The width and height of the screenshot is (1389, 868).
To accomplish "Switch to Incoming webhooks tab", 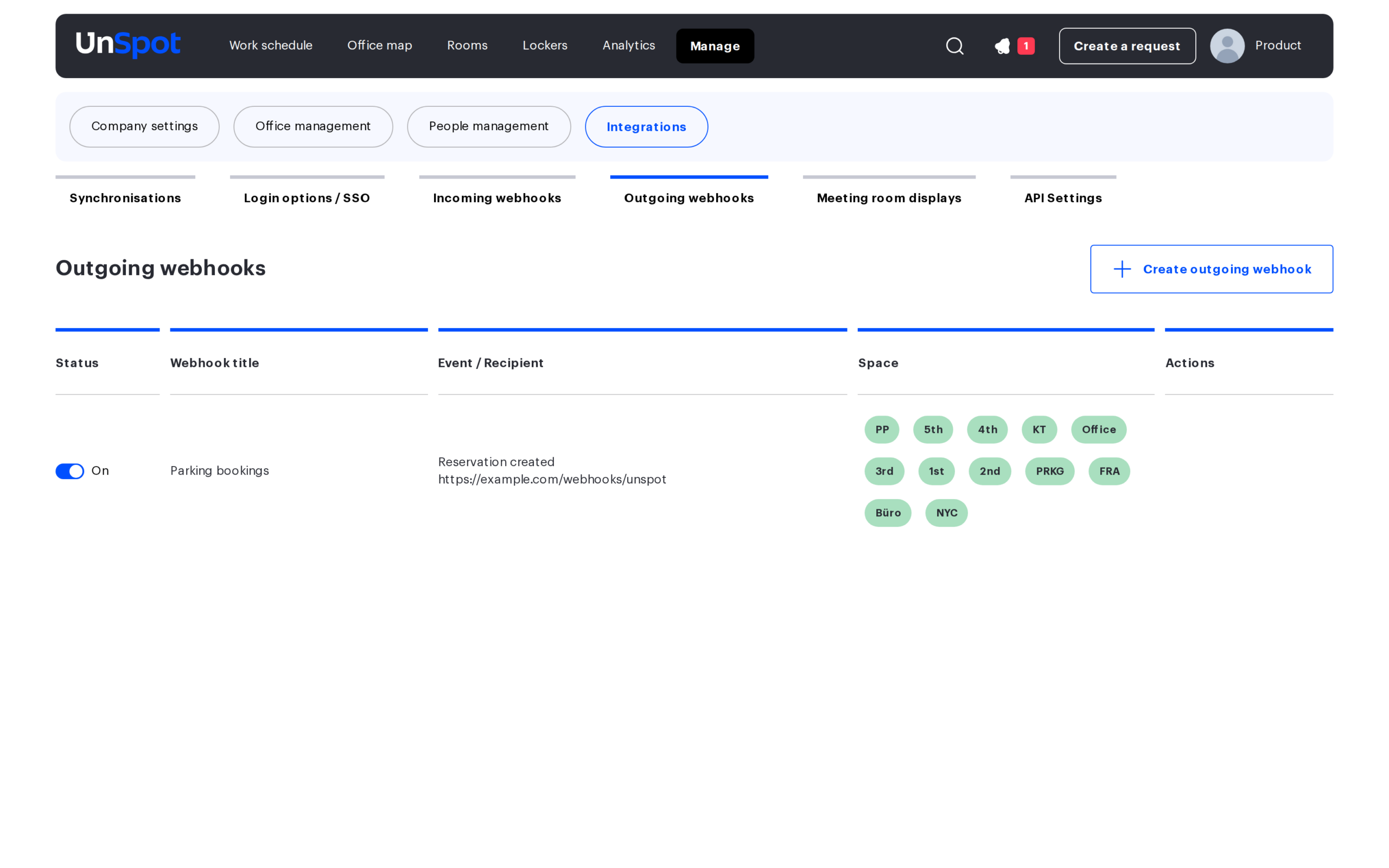I will pos(497,198).
